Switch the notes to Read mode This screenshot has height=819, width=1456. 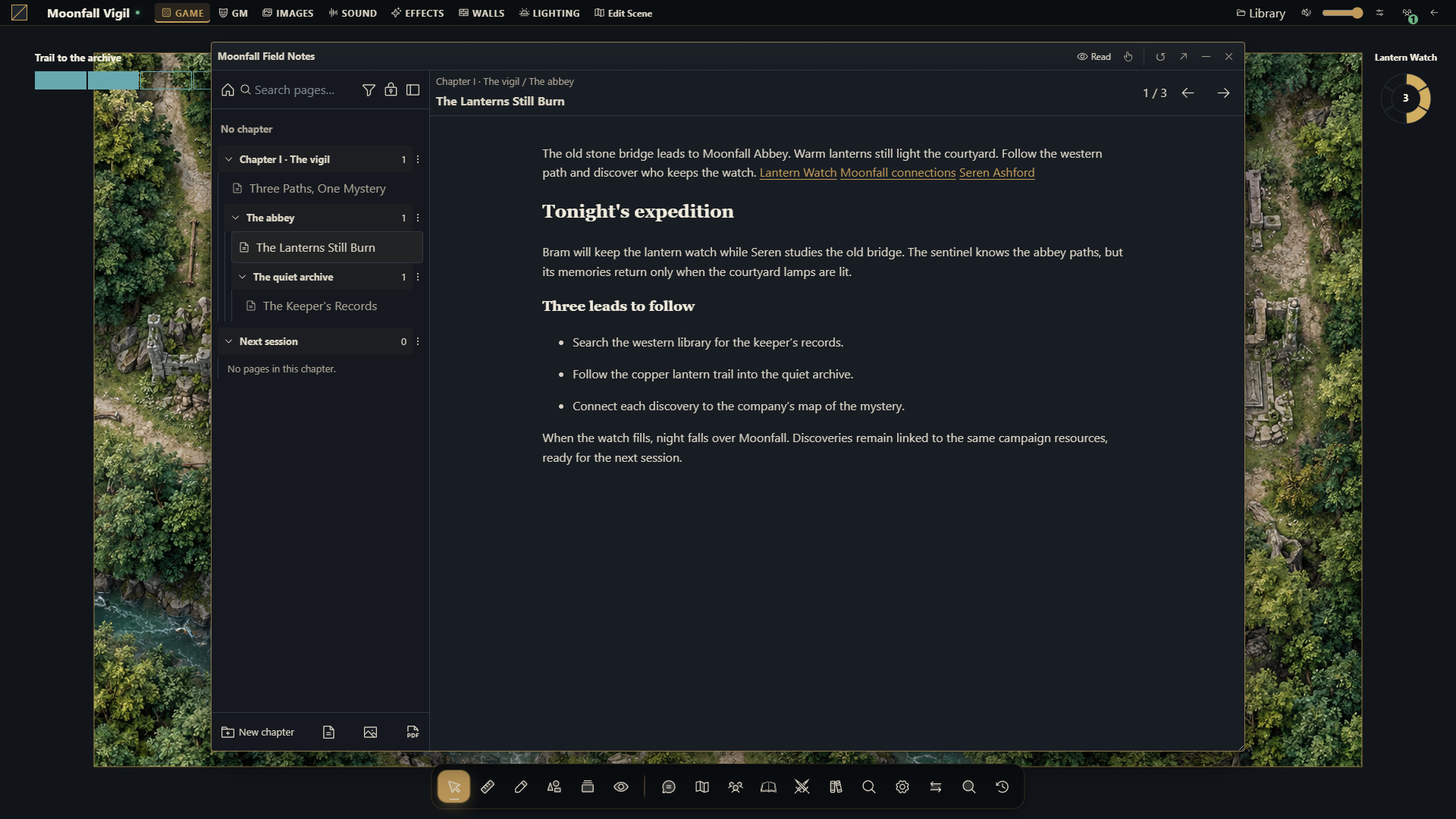tap(1094, 56)
